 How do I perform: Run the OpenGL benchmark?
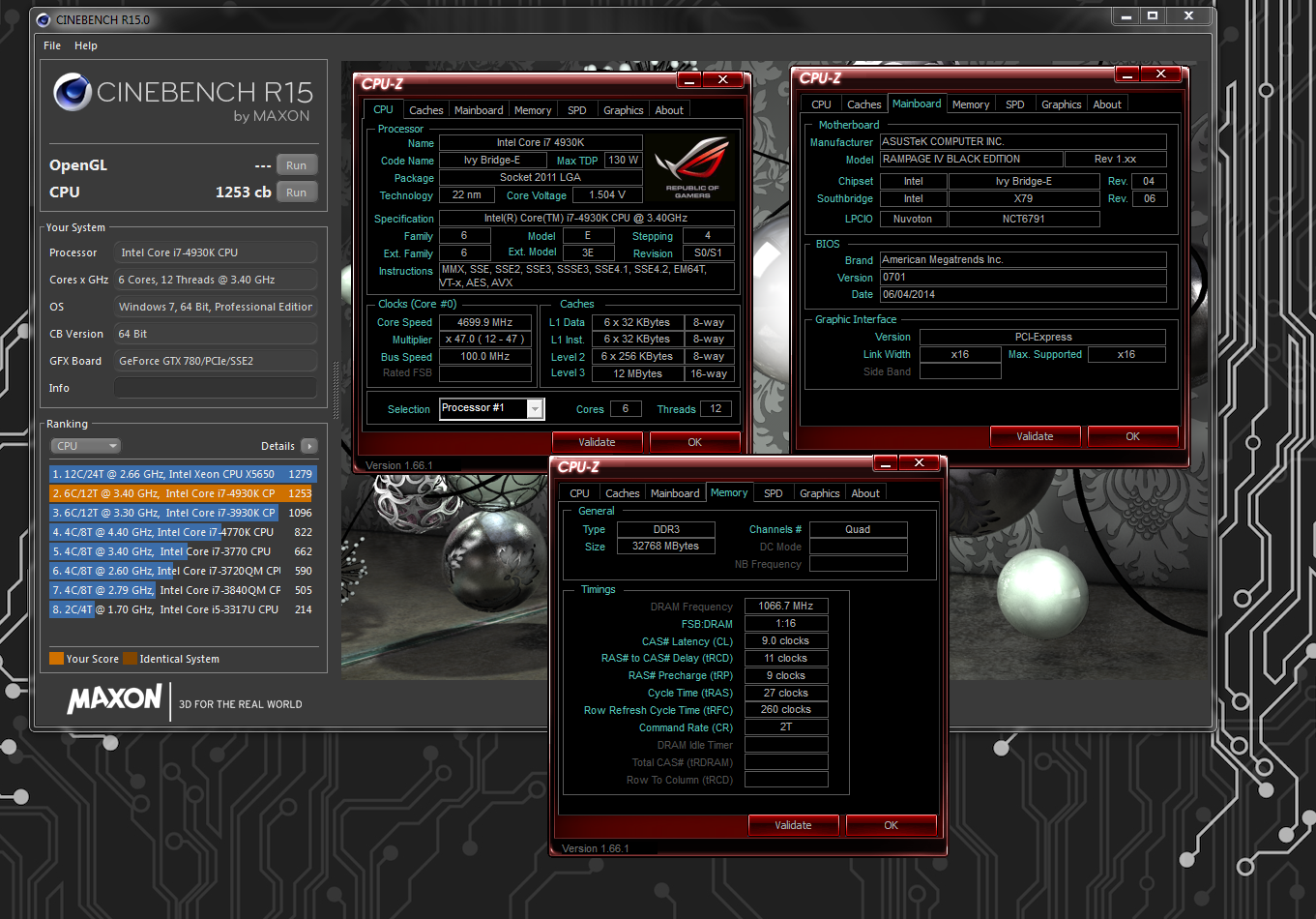(297, 165)
